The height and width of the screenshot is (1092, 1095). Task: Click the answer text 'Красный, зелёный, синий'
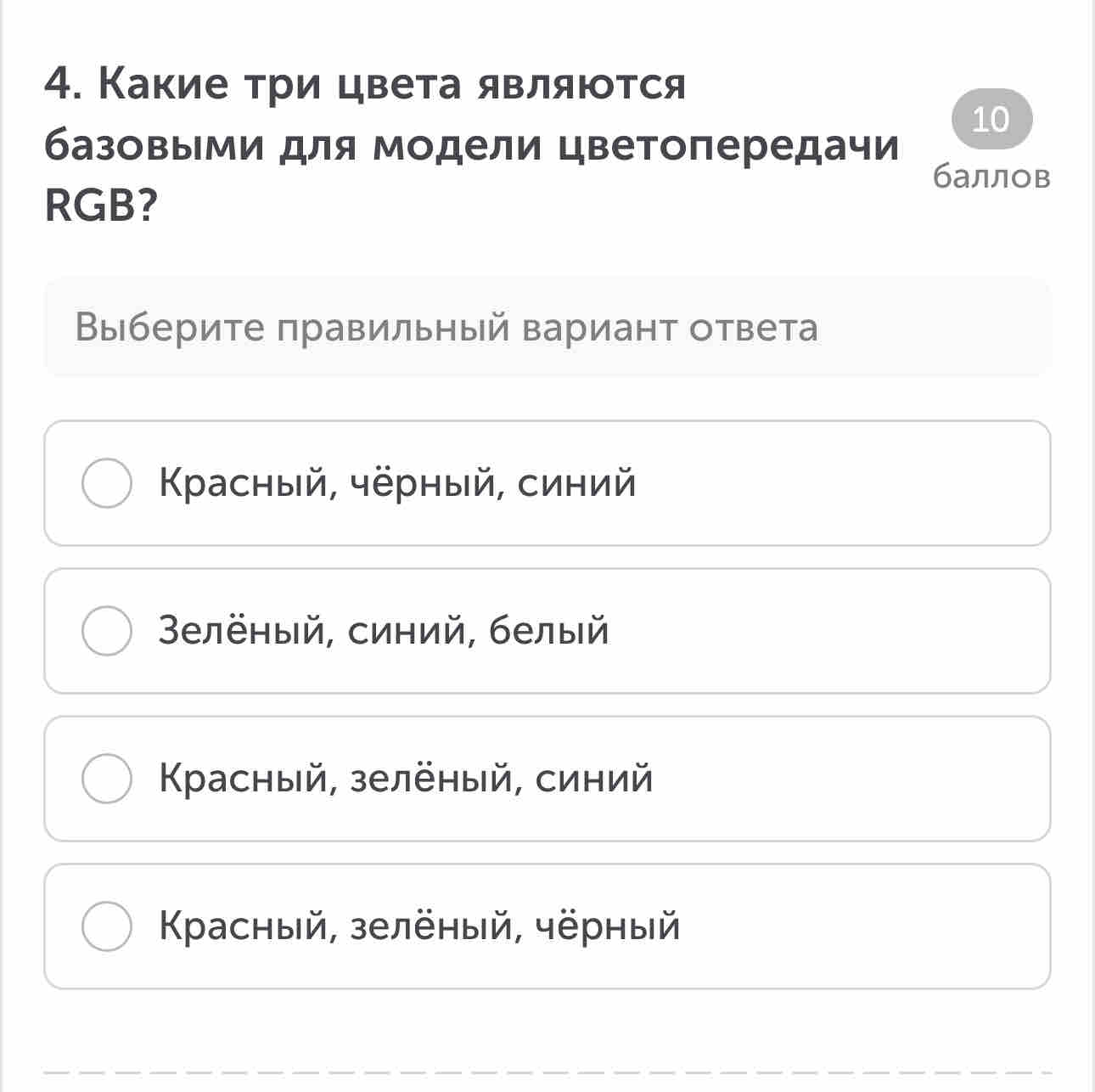tap(406, 779)
